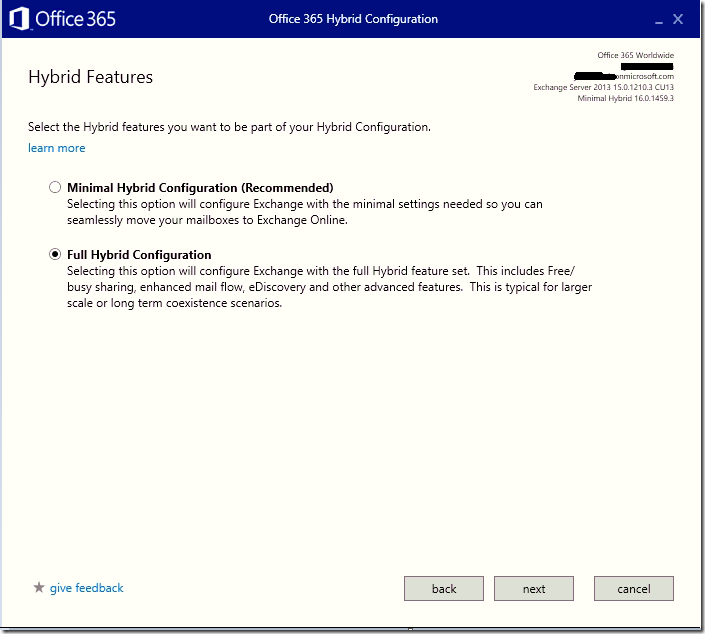Click Minimal Hybrid Configuration (Recommended) label
The height and width of the screenshot is (634, 705).
coord(200,188)
